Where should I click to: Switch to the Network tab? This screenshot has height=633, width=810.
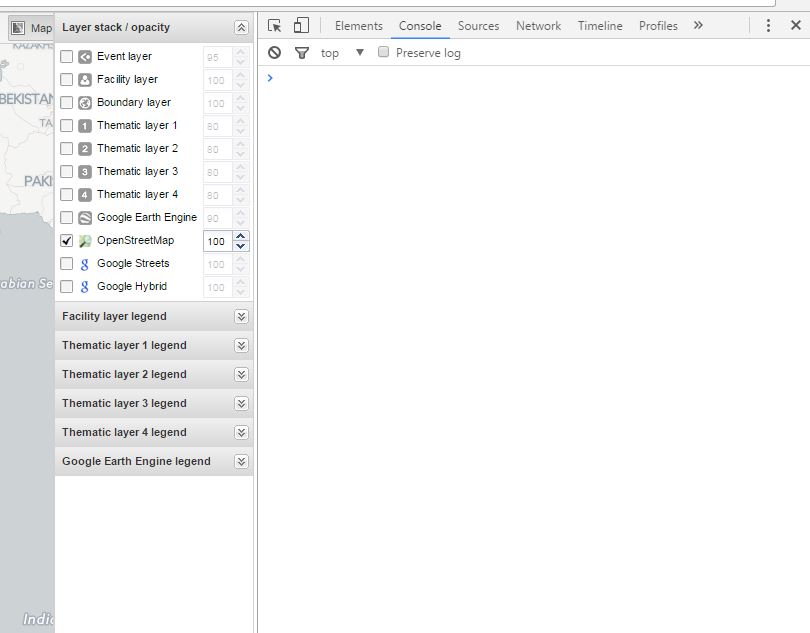538,26
